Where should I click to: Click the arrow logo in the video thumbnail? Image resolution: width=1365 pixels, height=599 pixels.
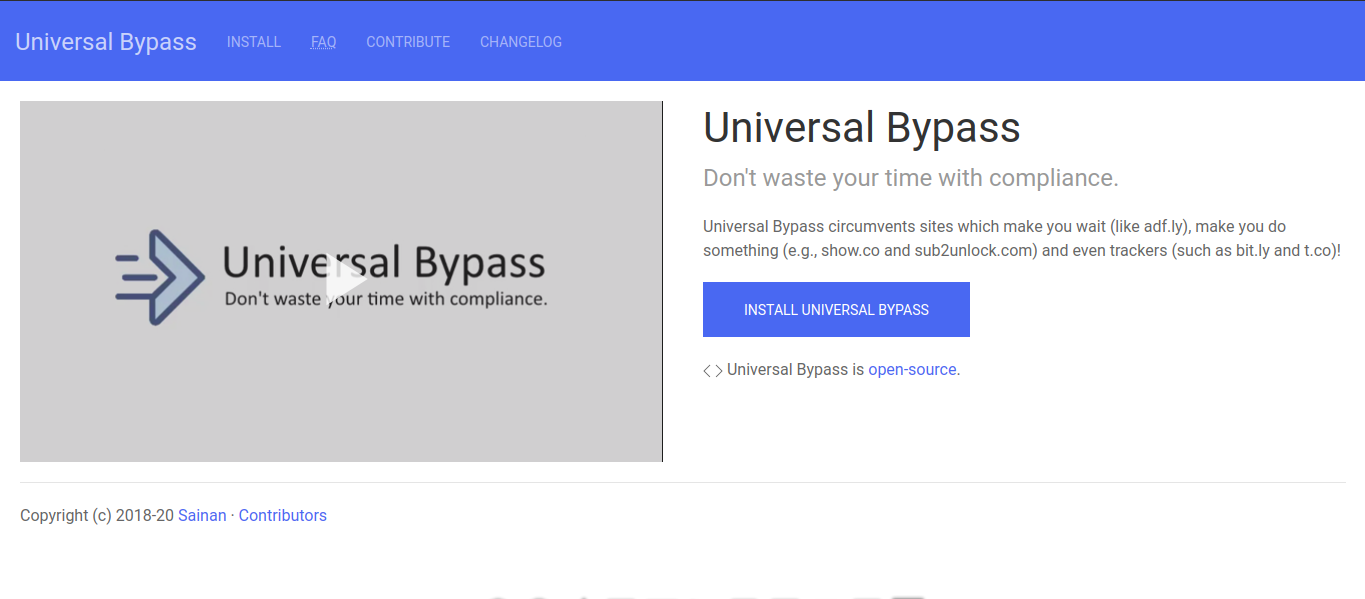pos(160,277)
